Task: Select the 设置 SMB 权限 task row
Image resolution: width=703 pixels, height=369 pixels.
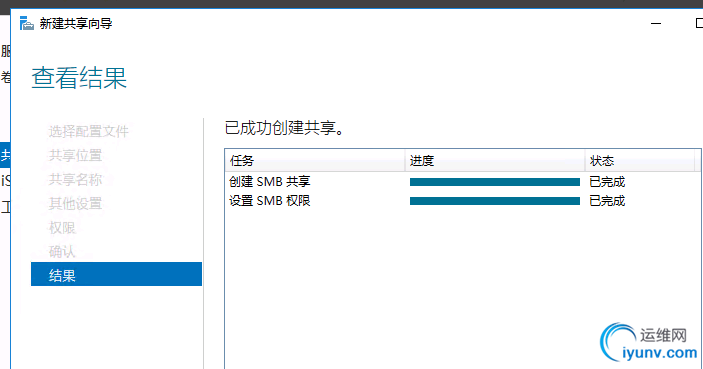Action: pyautogui.click(x=462, y=200)
